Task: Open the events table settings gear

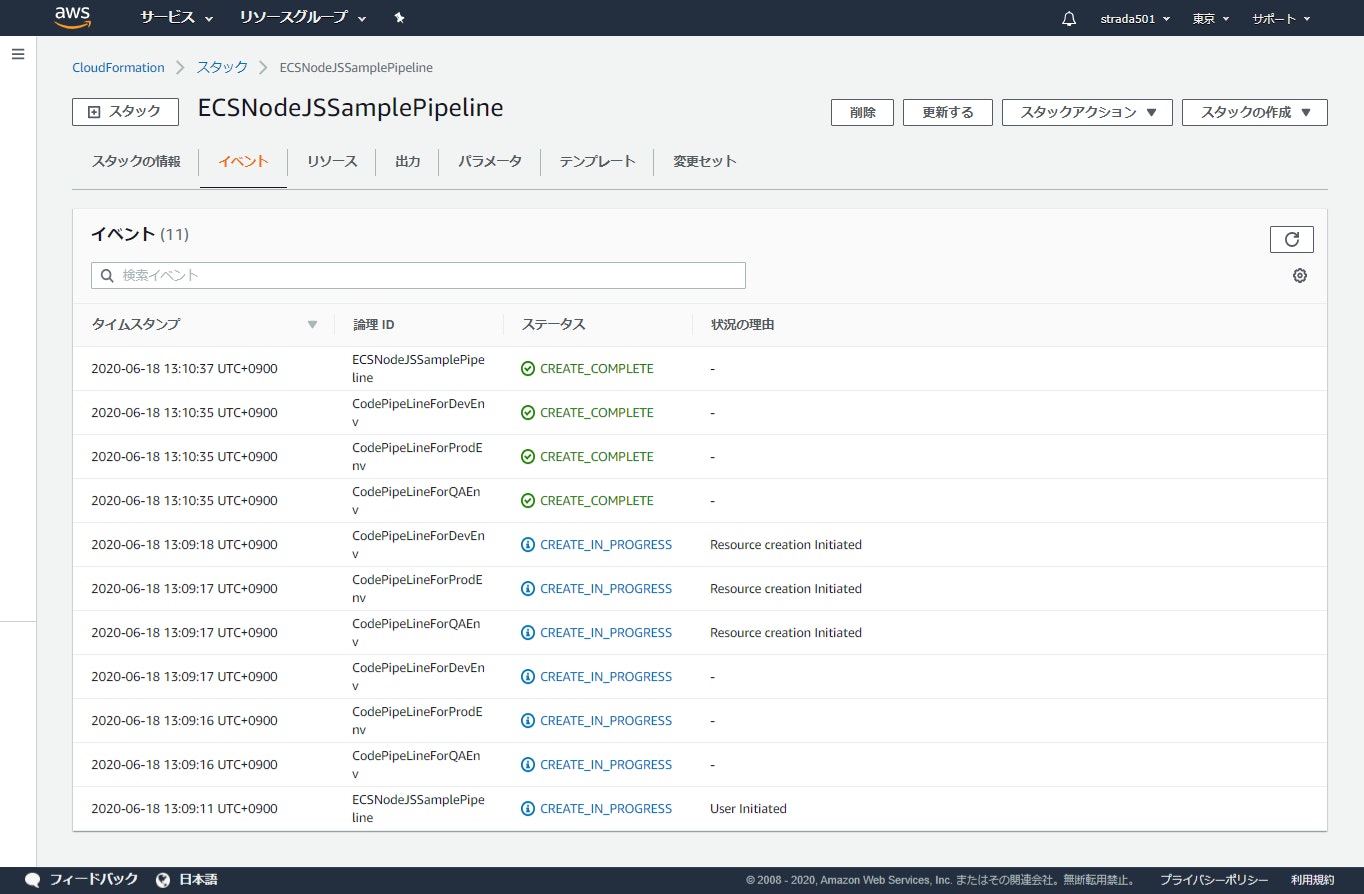Action: [x=1299, y=275]
